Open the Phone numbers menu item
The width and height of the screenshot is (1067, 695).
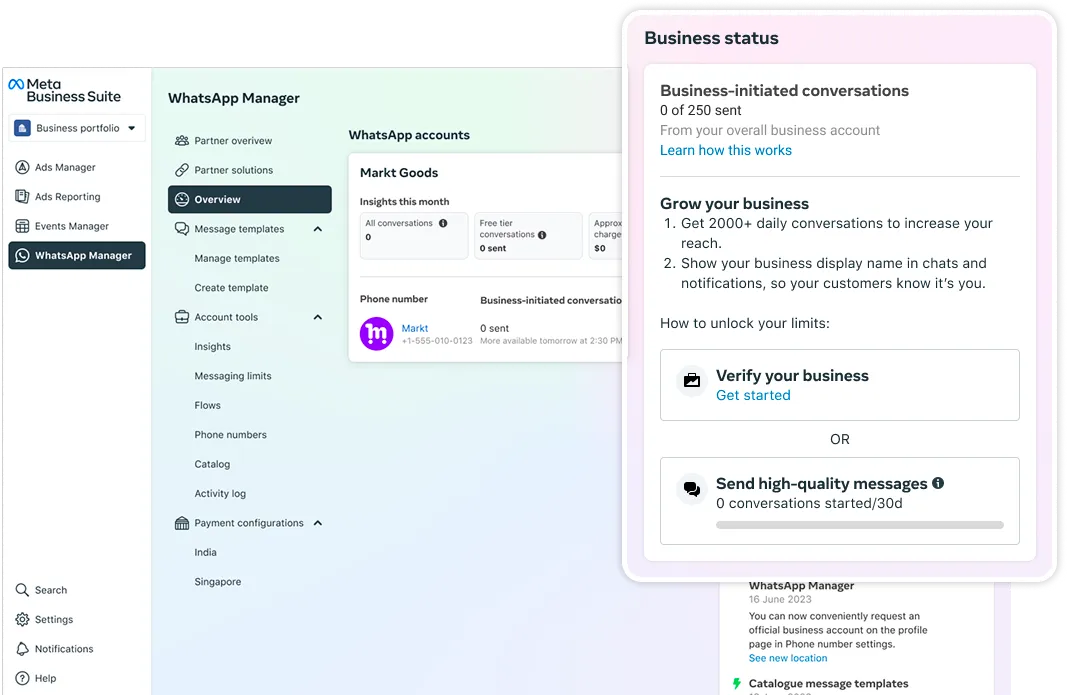230,435
